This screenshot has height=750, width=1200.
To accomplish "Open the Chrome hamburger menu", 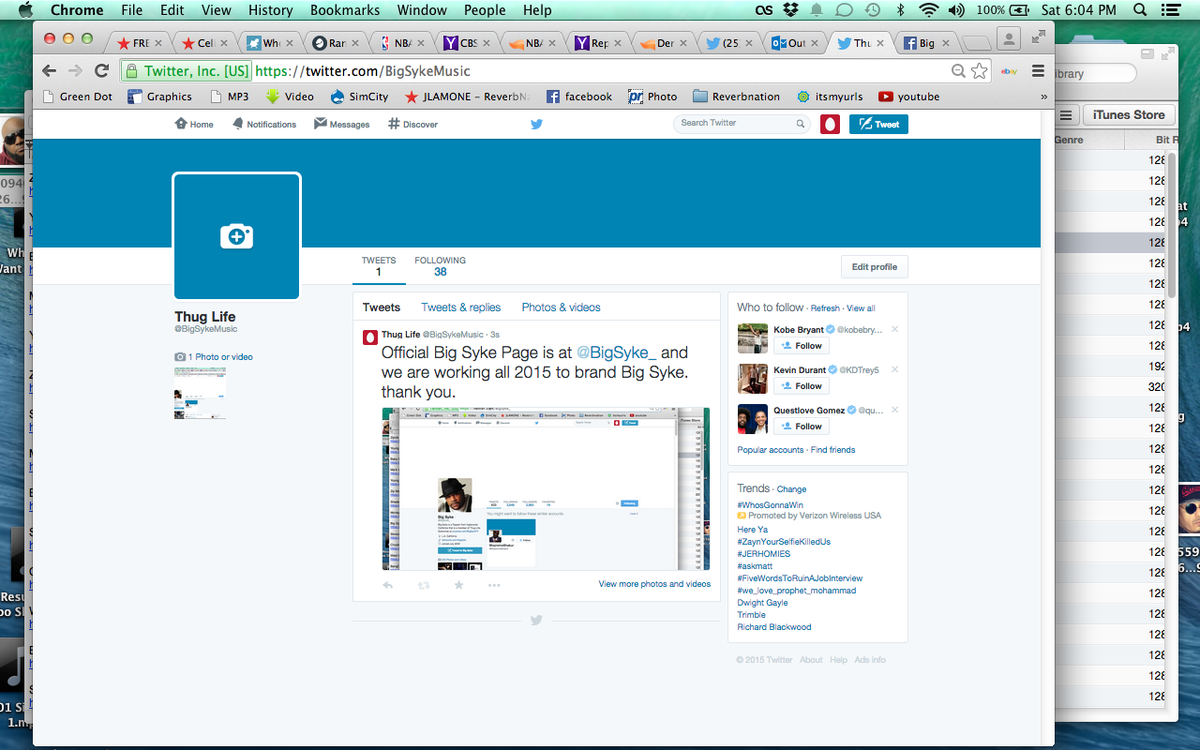I will pos(1038,71).
